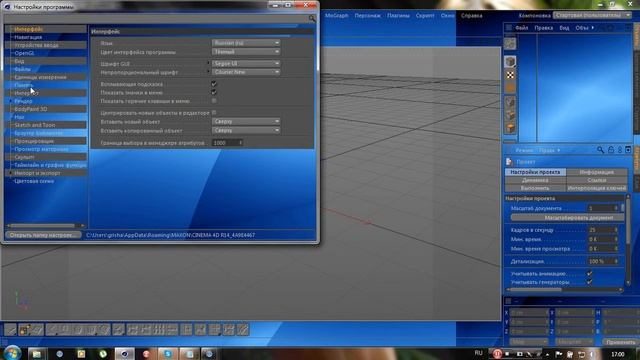The image size is (640, 360).
Task: Open the Вставить копированный объект dropdown
Action: coord(246,130)
